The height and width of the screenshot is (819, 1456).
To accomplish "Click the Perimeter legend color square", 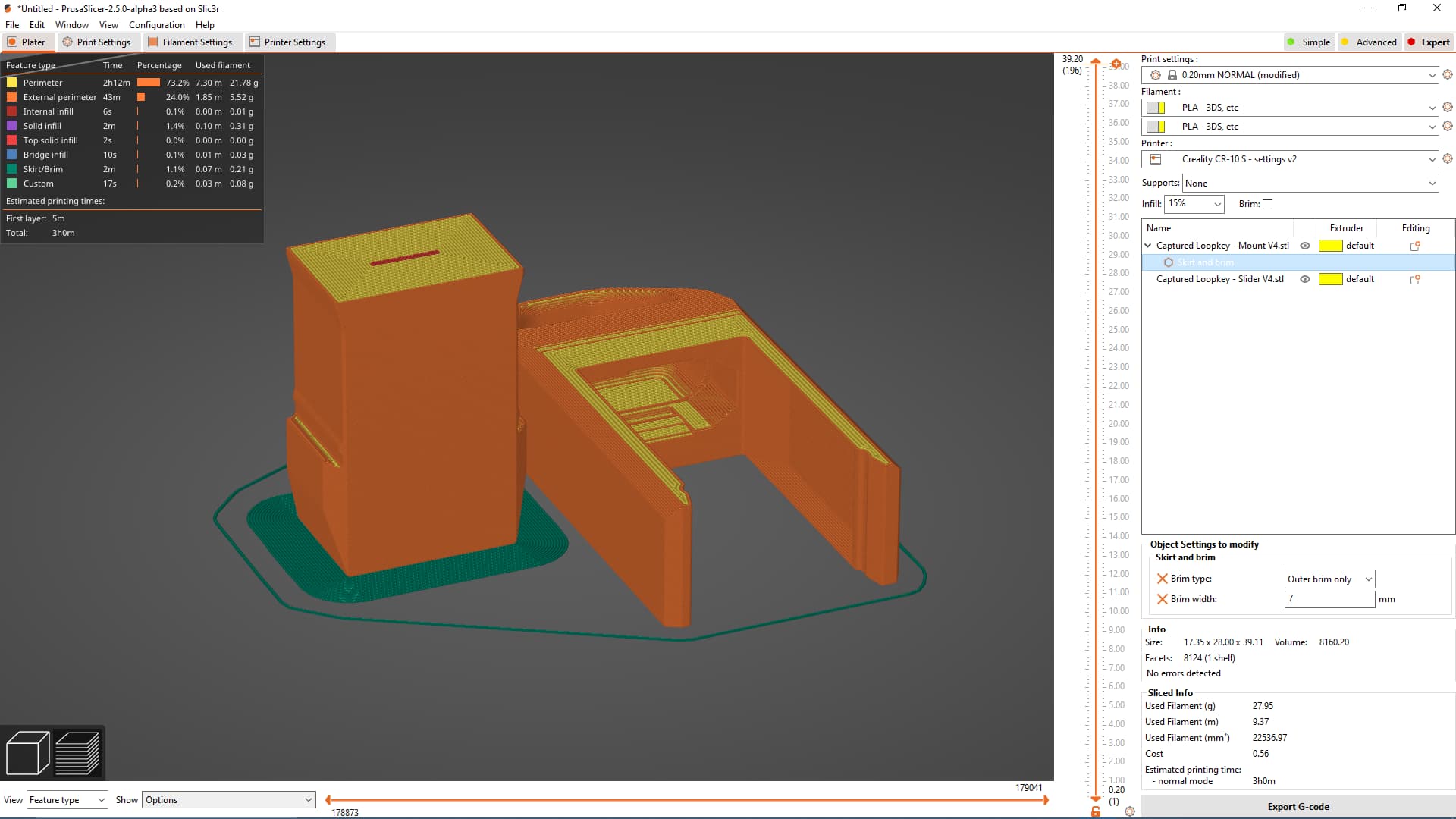I will click(x=12, y=83).
